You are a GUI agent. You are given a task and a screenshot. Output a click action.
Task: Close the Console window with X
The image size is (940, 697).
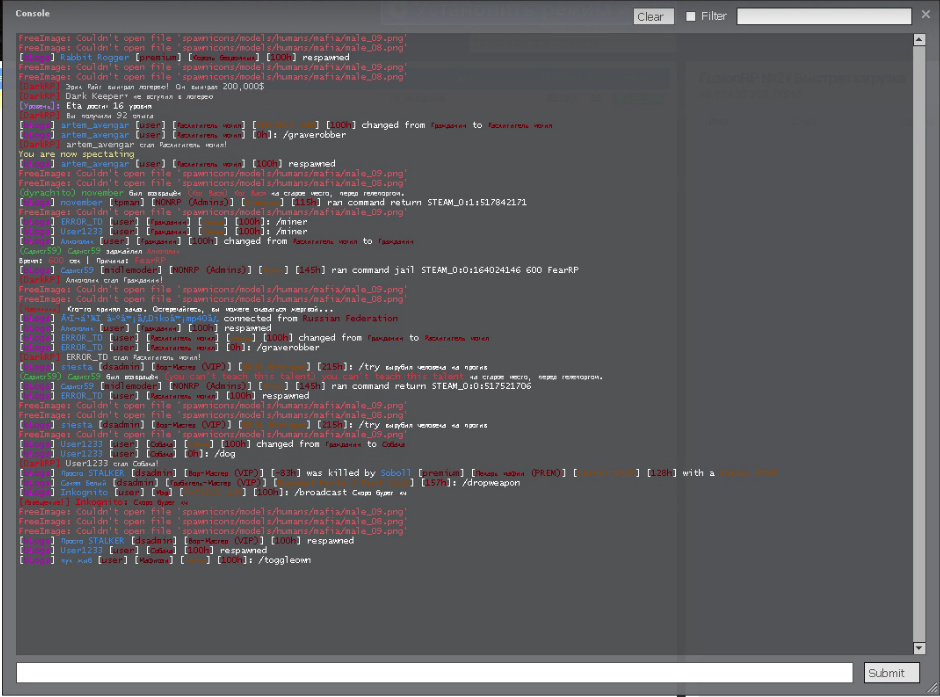point(925,15)
